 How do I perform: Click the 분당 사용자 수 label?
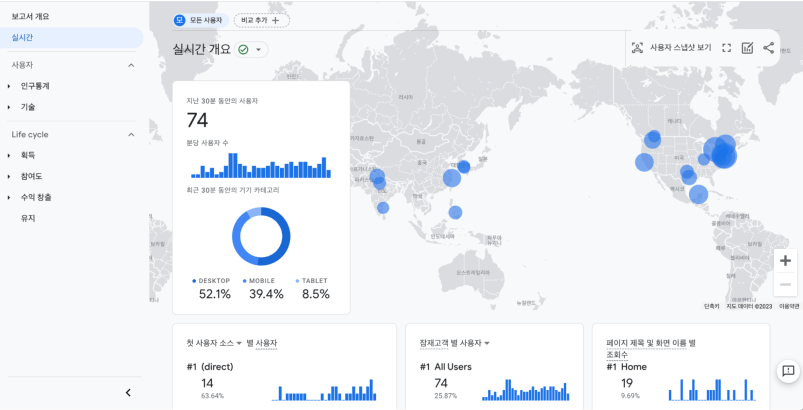pos(207,142)
